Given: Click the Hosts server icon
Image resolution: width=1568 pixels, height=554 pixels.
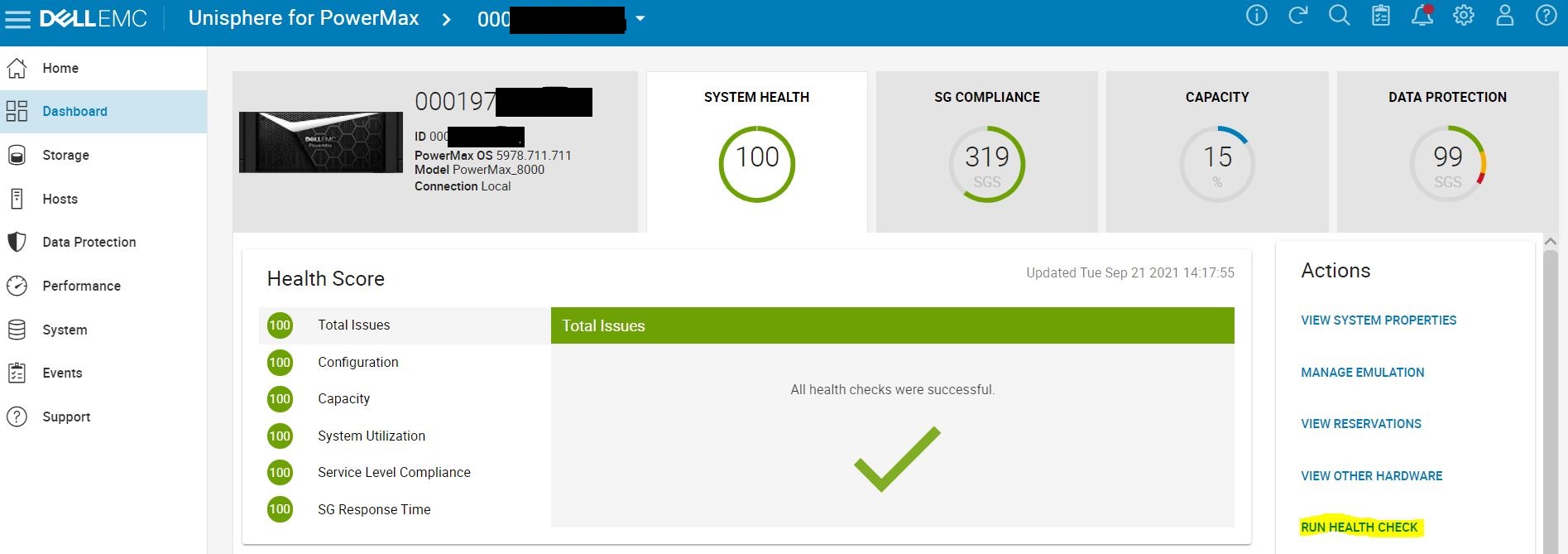Looking at the screenshot, I should 17,199.
